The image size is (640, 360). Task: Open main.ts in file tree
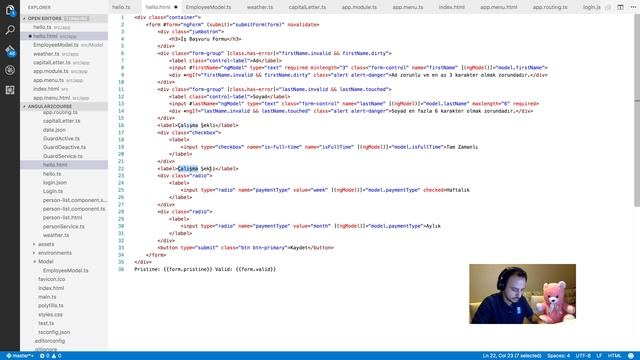click(47, 297)
